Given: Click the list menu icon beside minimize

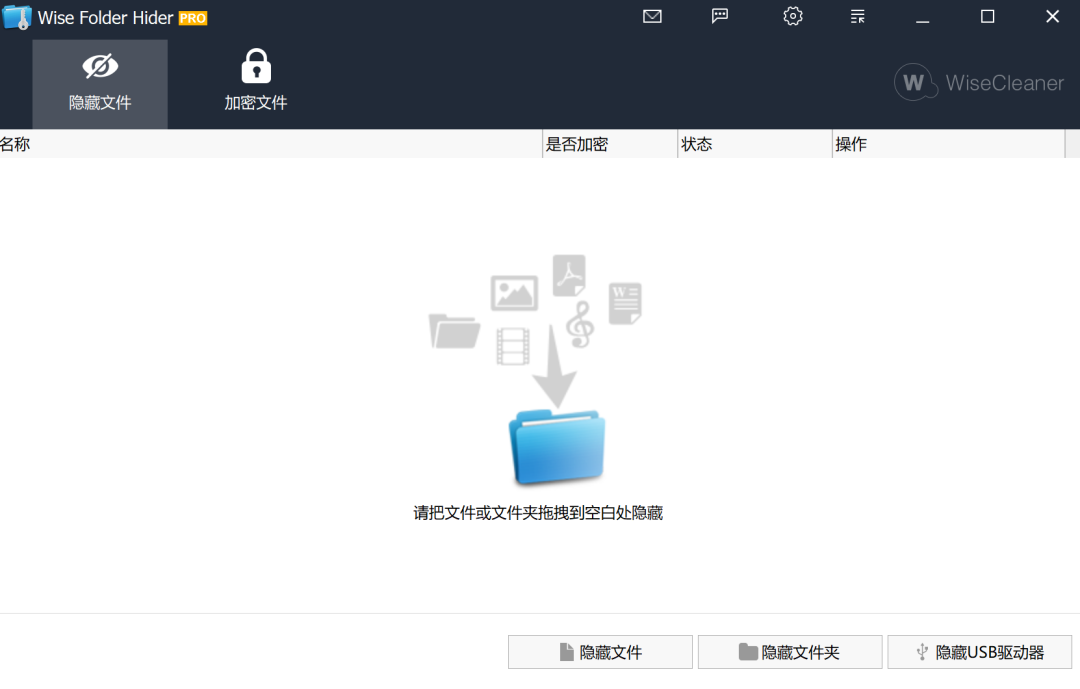Looking at the screenshot, I should click(x=856, y=16).
